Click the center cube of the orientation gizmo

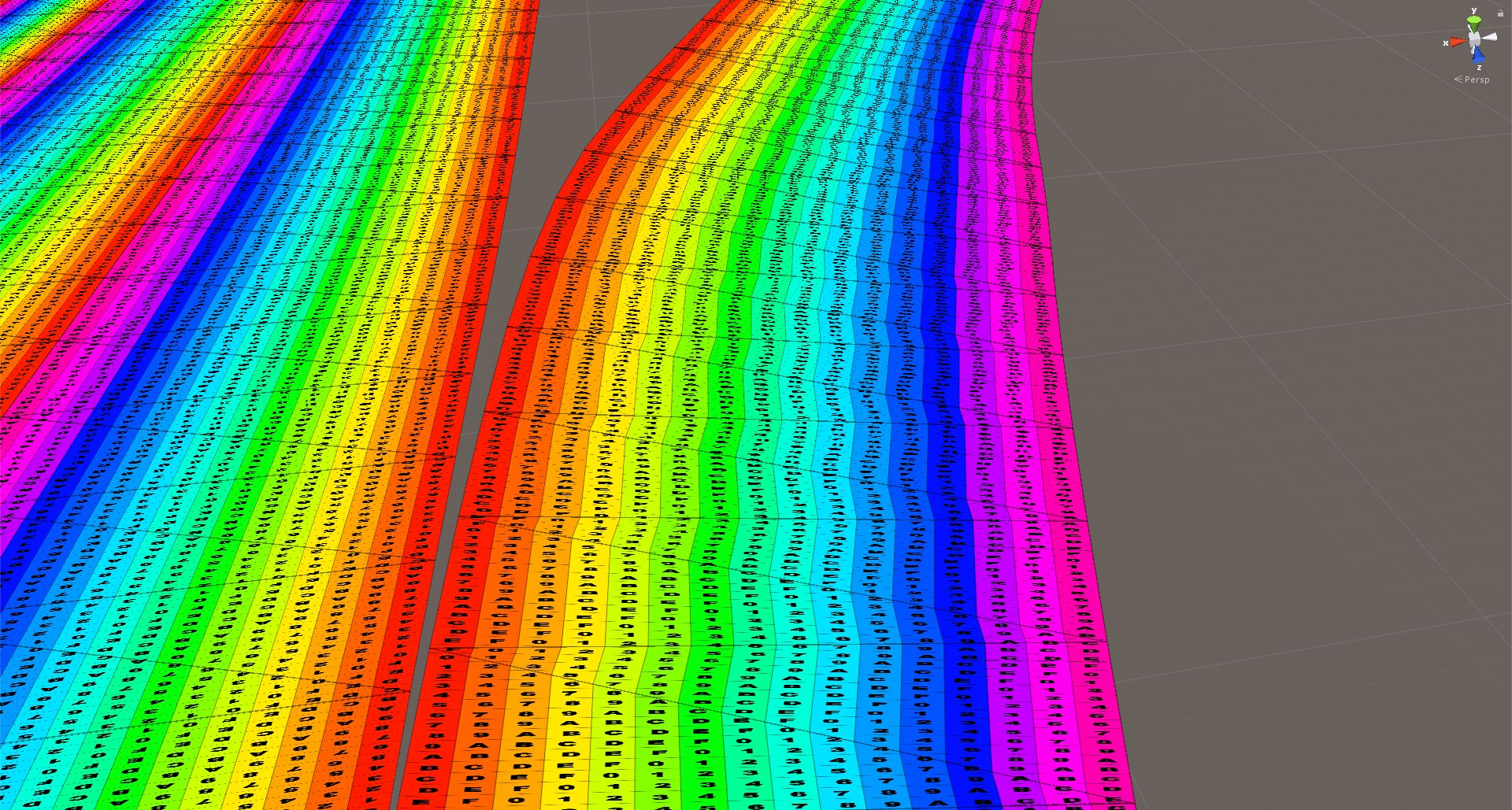[x=1474, y=39]
